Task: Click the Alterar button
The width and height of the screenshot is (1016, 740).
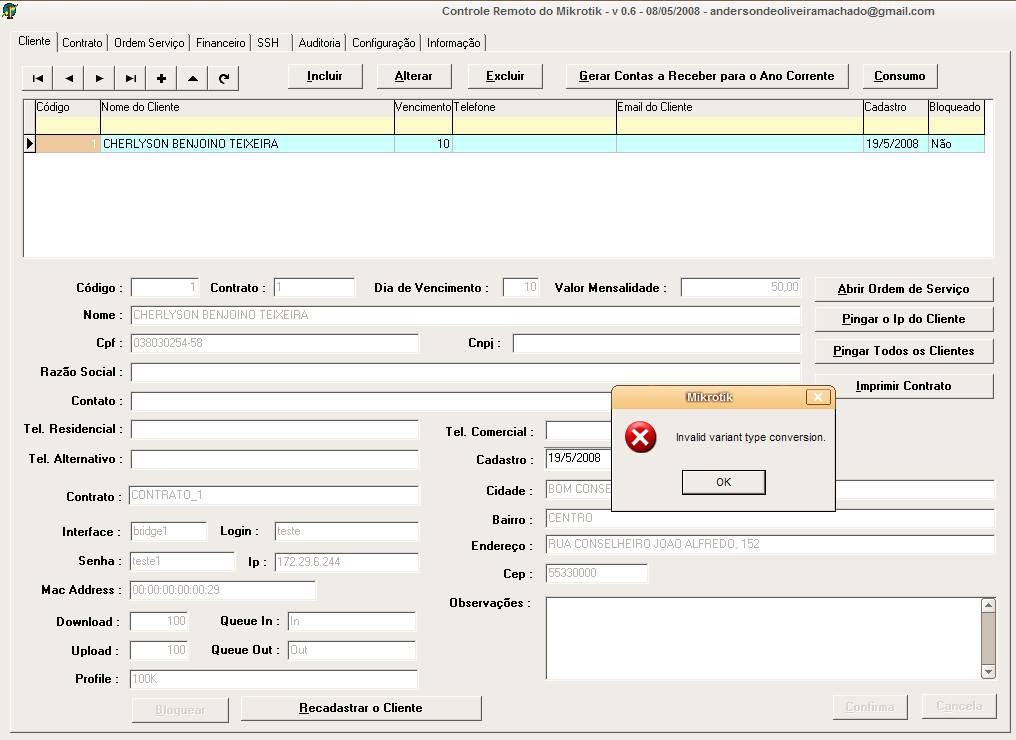Action: click(x=413, y=76)
